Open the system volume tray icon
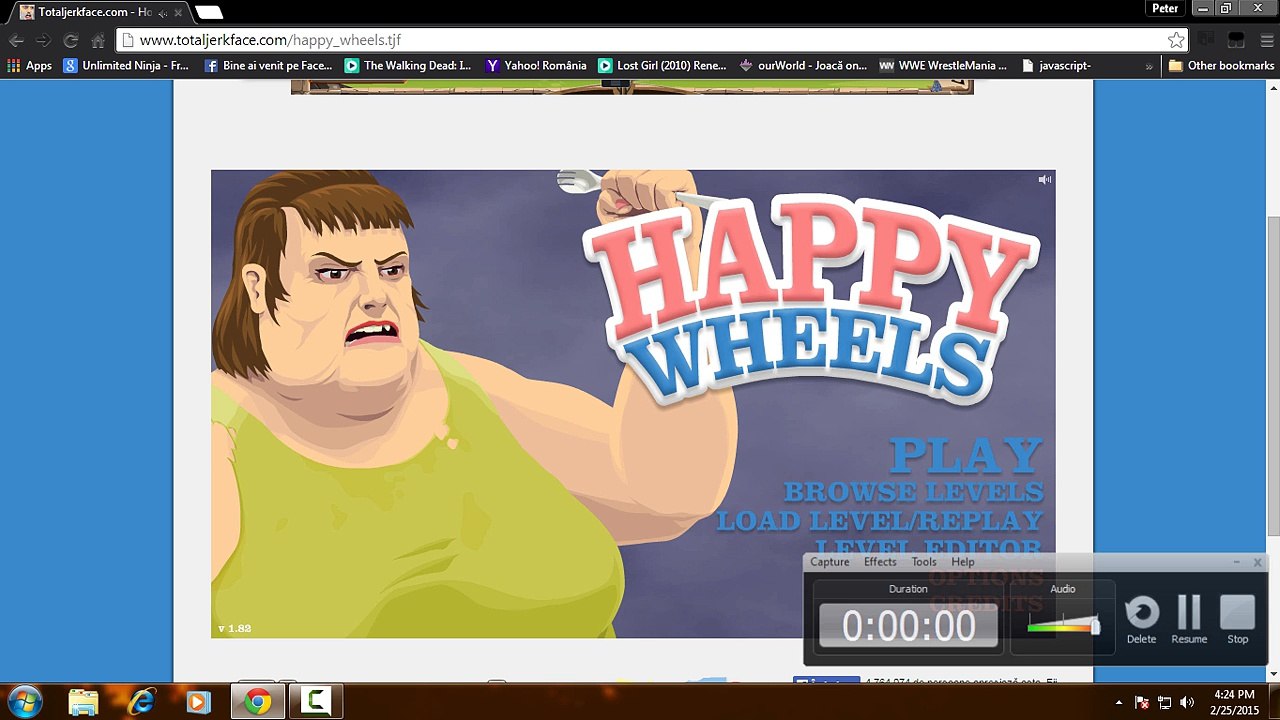The height and width of the screenshot is (720, 1280). pyautogui.click(x=1188, y=703)
